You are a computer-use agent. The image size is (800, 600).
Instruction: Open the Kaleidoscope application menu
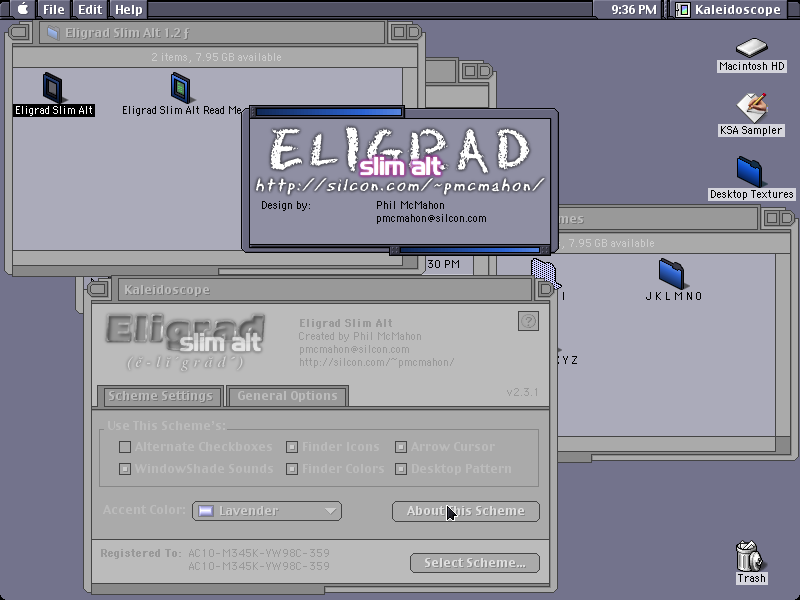pos(729,10)
